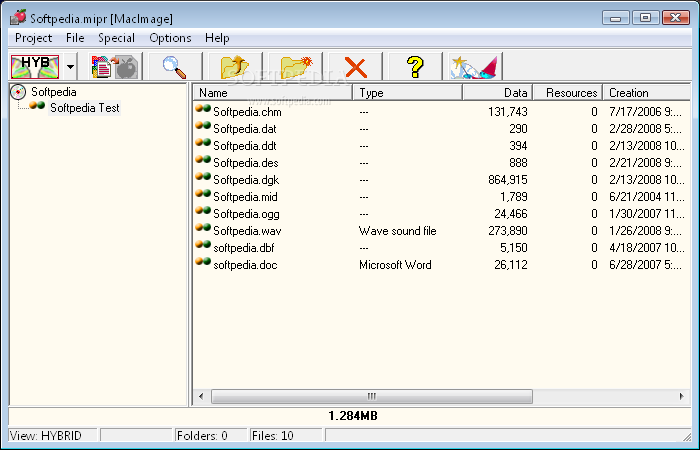This screenshot has width=700, height=450.
Task: Maximize the MacImage window
Action: coord(646,18)
